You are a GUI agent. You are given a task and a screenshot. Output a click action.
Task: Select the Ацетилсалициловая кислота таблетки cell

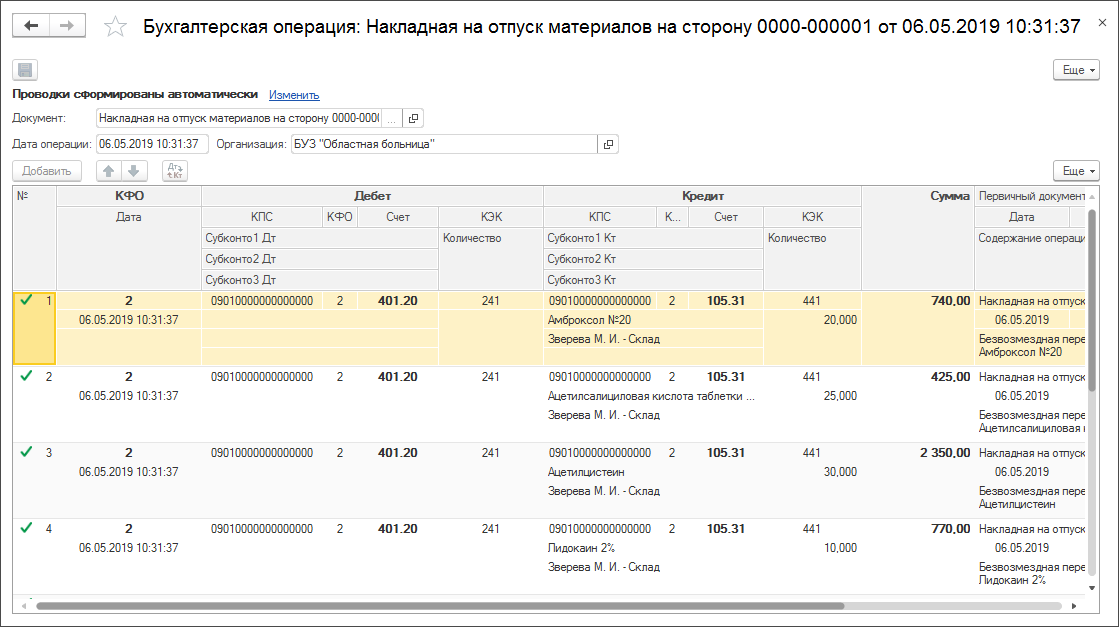point(654,396)
